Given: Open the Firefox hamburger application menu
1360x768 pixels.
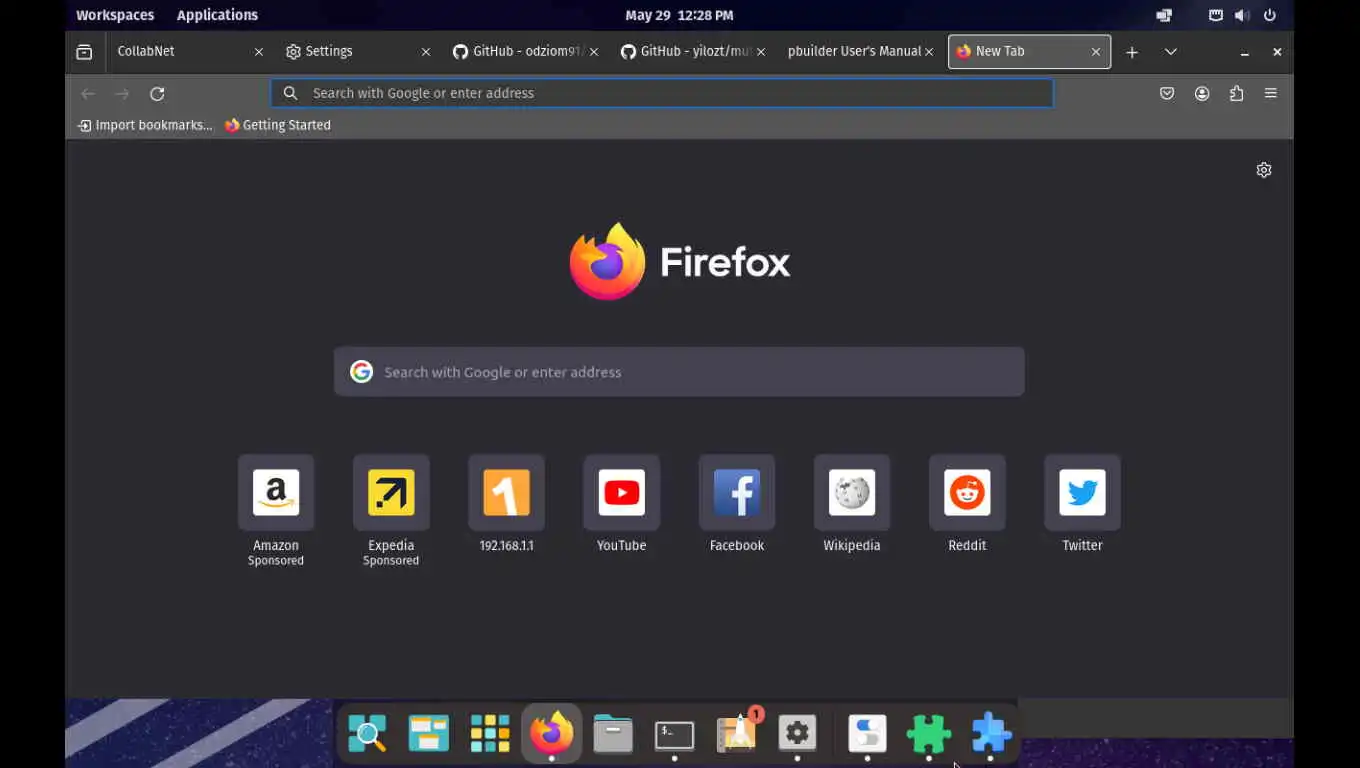Looking at the screenshot, I should point(1271,93).
